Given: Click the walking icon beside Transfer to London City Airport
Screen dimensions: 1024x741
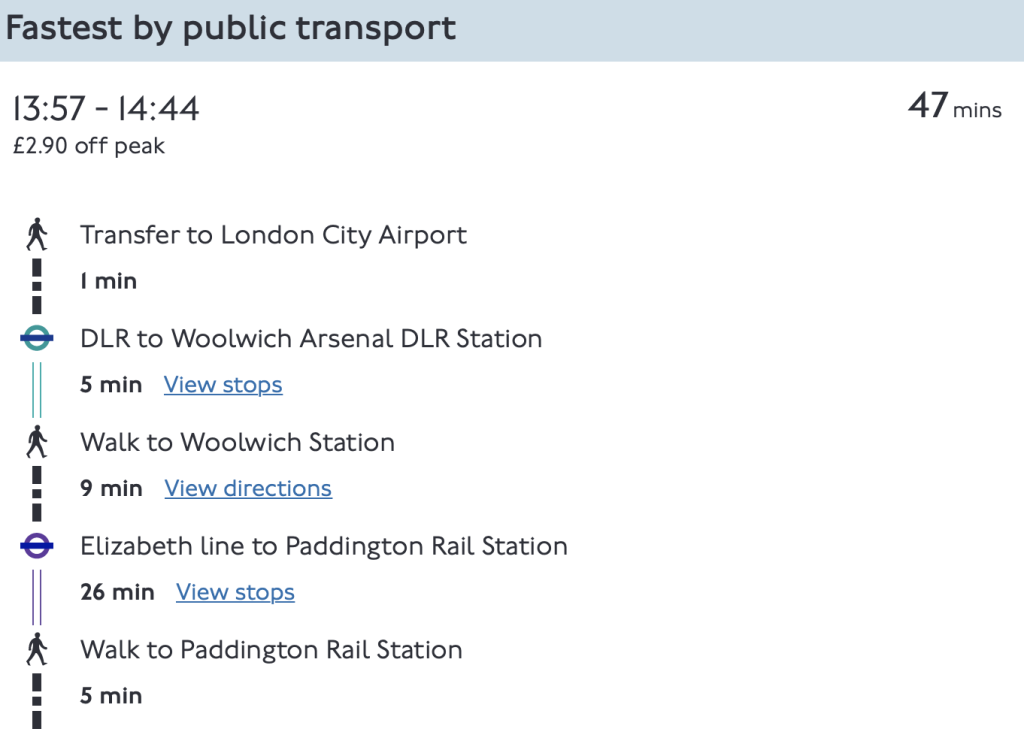Looking at the screenshot, I should [x=37, y=235].
